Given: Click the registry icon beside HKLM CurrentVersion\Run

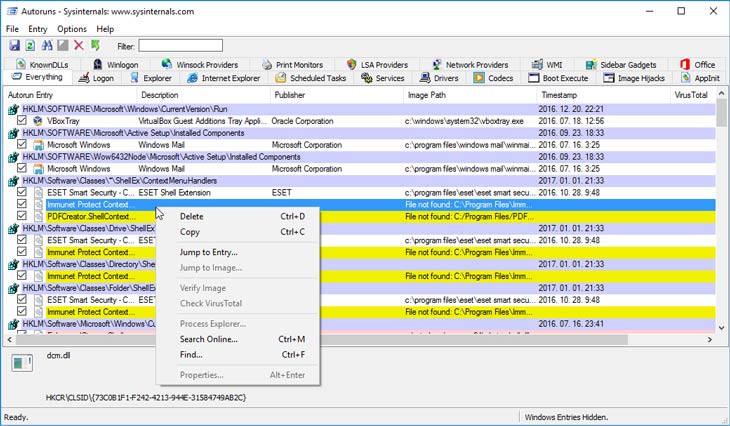Looking at the screenshot, I should (13, 109).
